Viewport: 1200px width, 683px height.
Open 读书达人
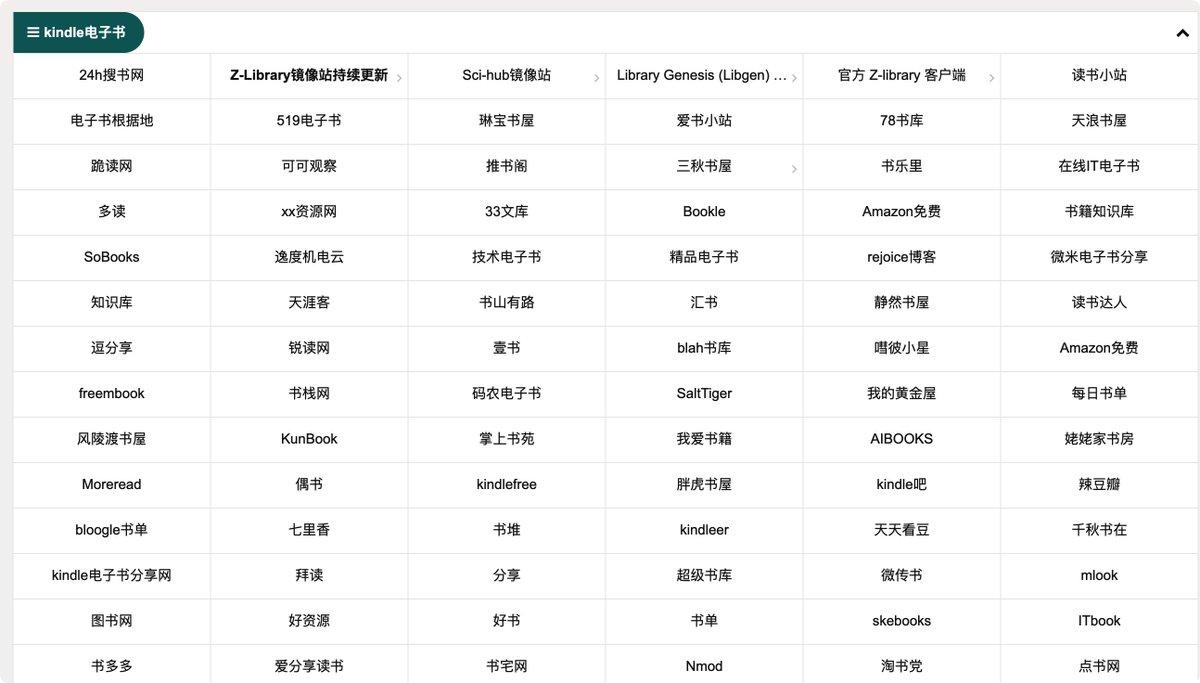[x=1099, y=302]
